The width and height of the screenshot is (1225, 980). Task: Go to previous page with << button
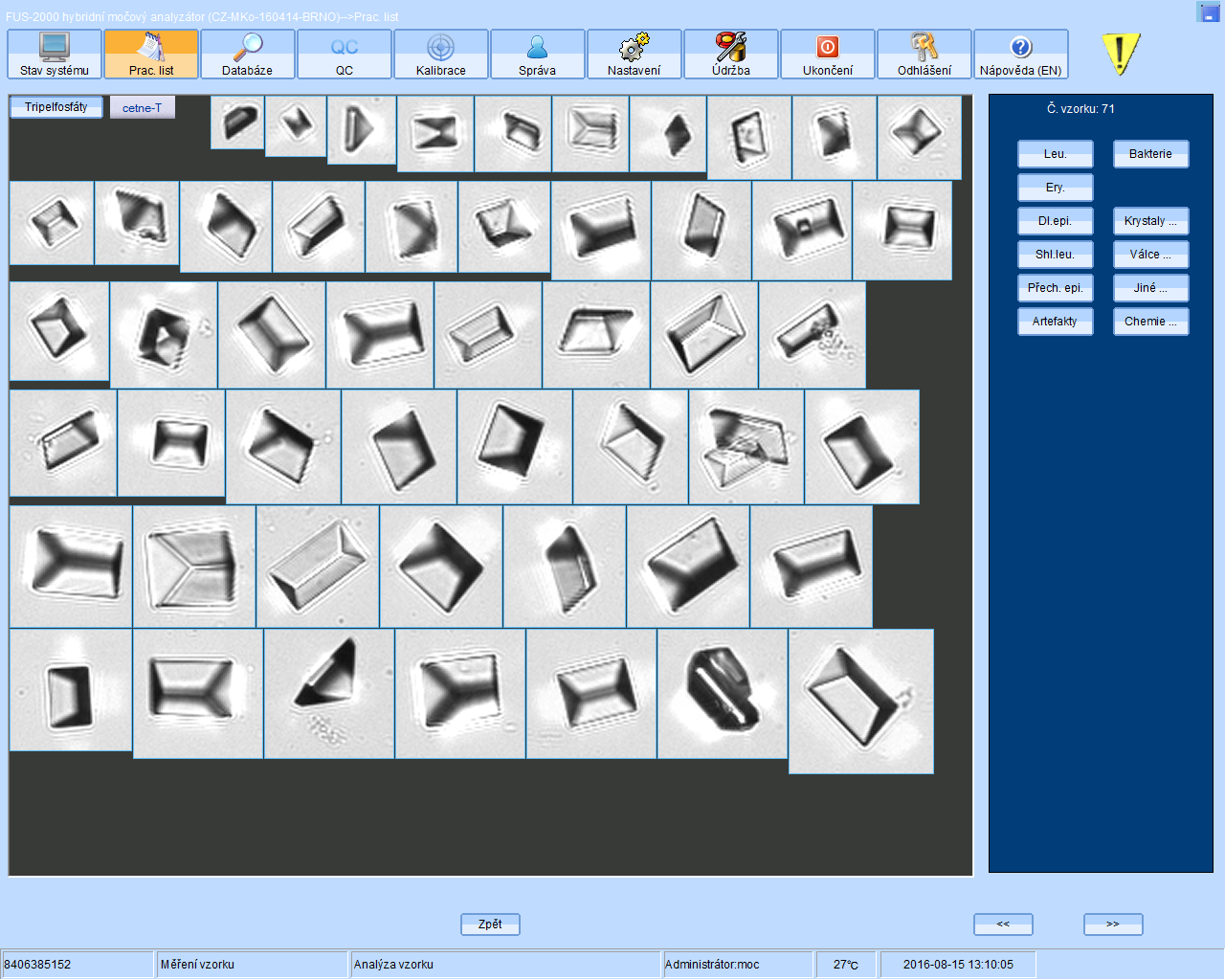(x=1003, y=924)
